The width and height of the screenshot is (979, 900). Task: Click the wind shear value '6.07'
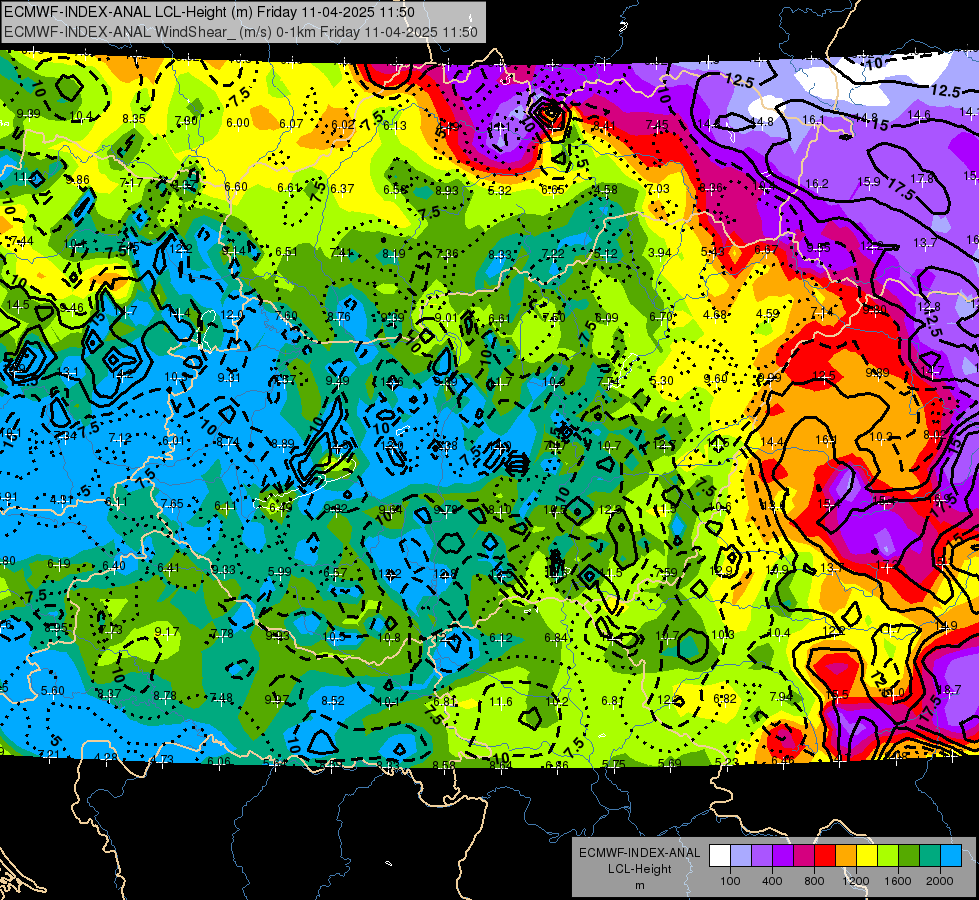(x=291, y=124)
